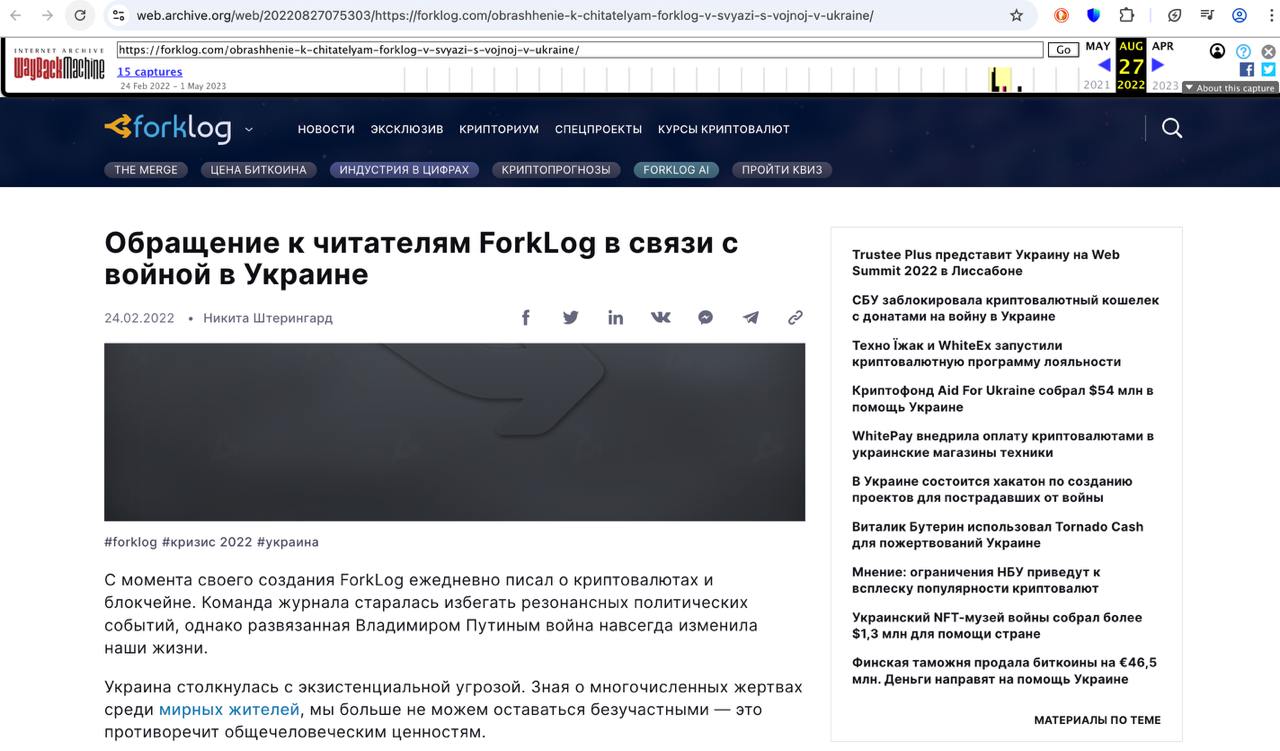Open Финская таможня биткоины article
This screenshot has height=751, width=1280.
(1004, 670)
